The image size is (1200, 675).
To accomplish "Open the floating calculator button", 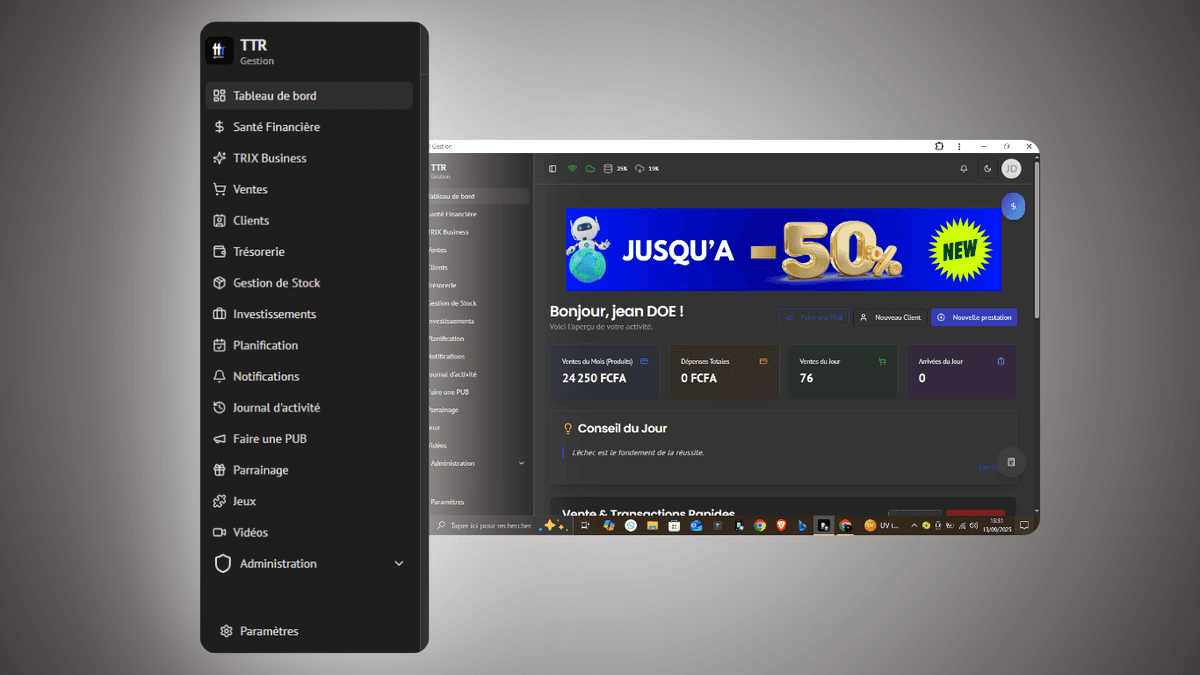I will tap(1011, 462).
